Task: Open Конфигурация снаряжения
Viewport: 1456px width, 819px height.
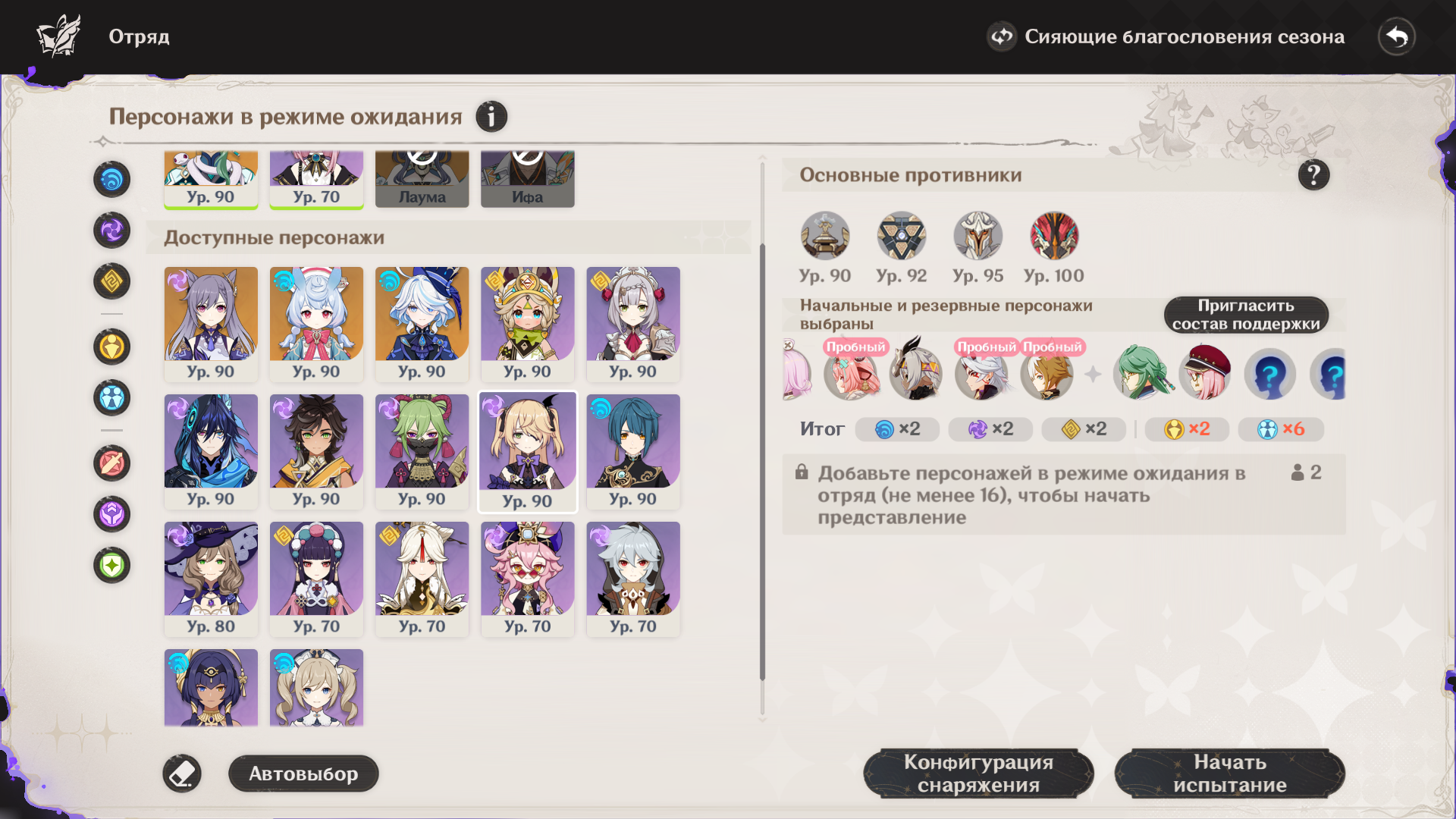Action: click(x=978, y=773)
